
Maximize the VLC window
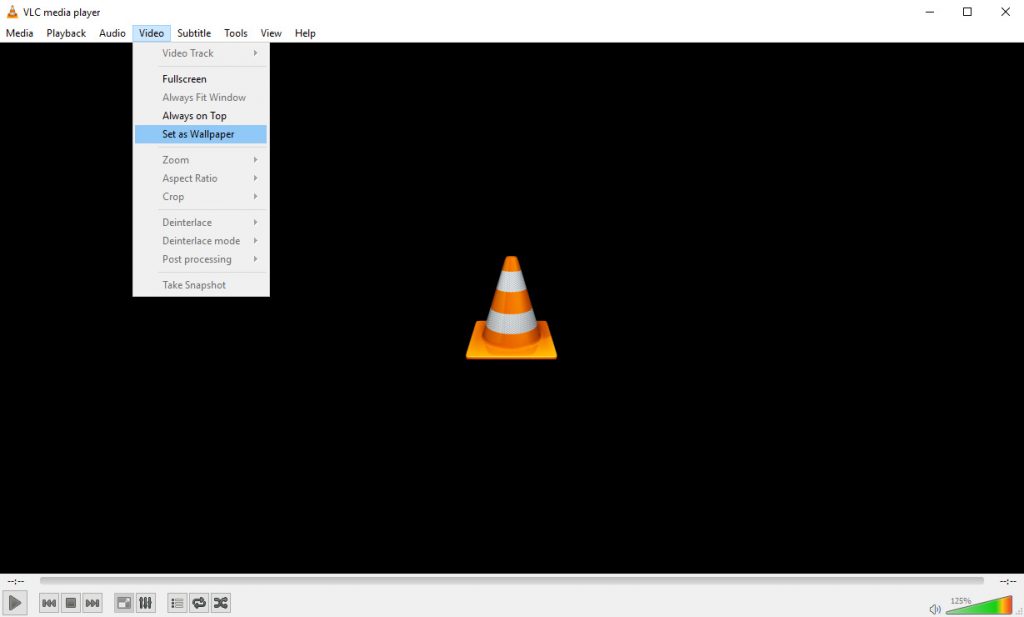coord(967,12)
